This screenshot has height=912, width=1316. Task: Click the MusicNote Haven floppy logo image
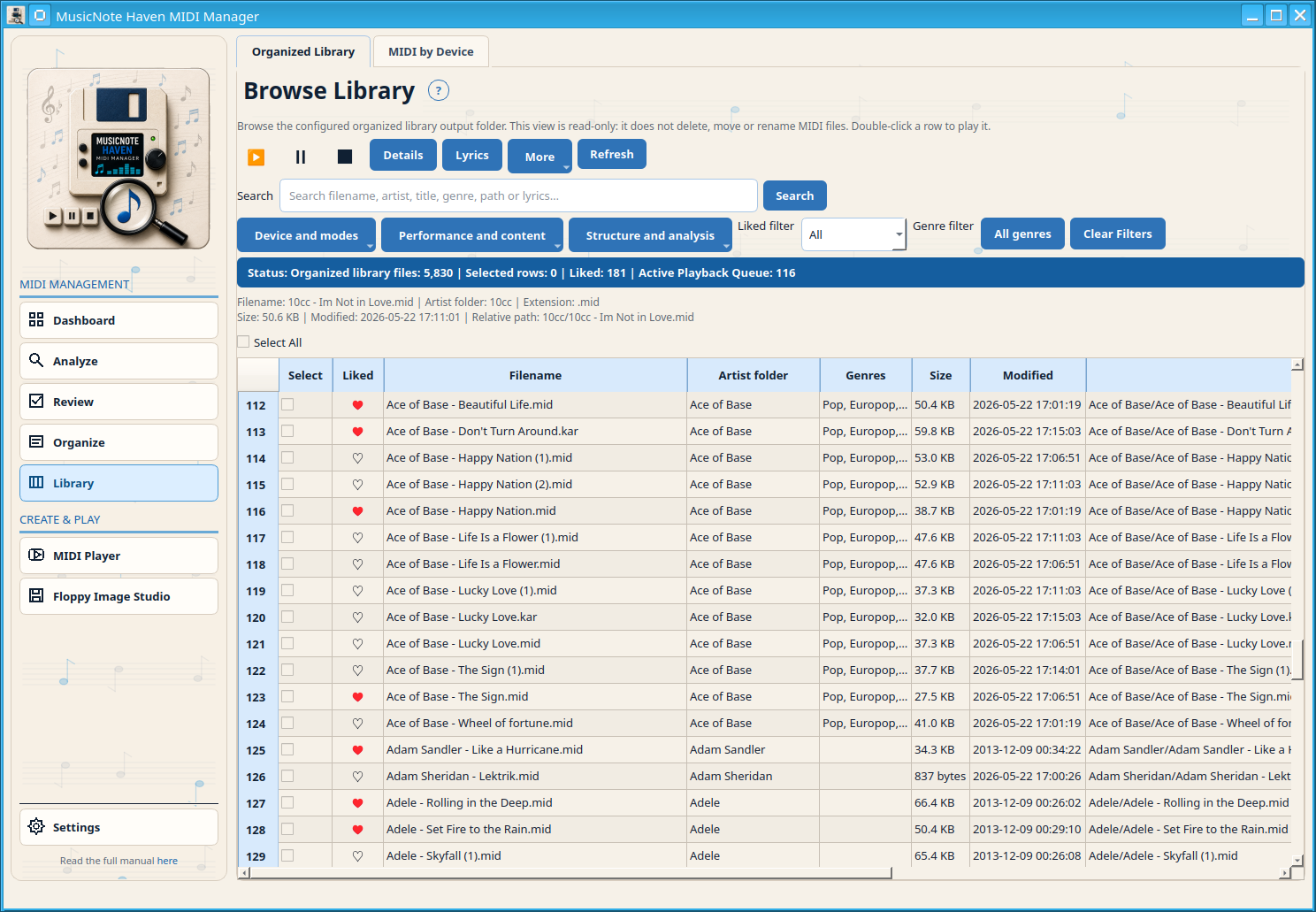click(x=119, y=158)
